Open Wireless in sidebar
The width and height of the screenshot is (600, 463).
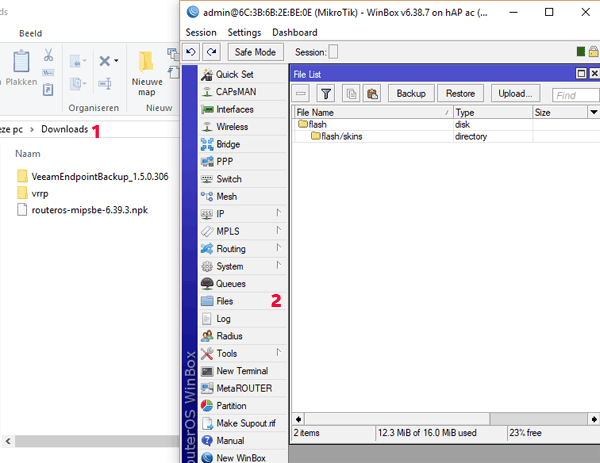(x=243, y=127)
